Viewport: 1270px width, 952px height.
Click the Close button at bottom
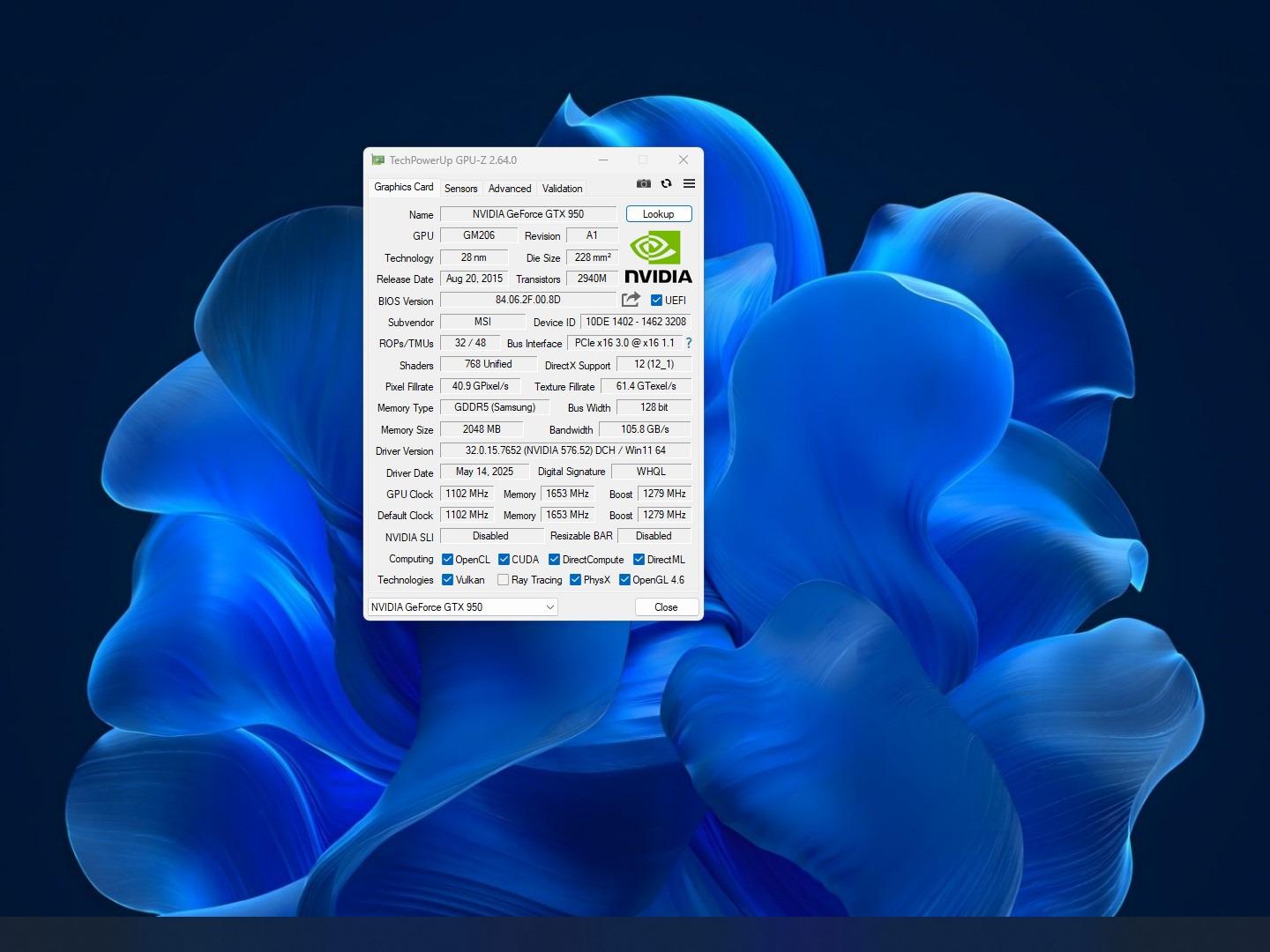[666, 607]
